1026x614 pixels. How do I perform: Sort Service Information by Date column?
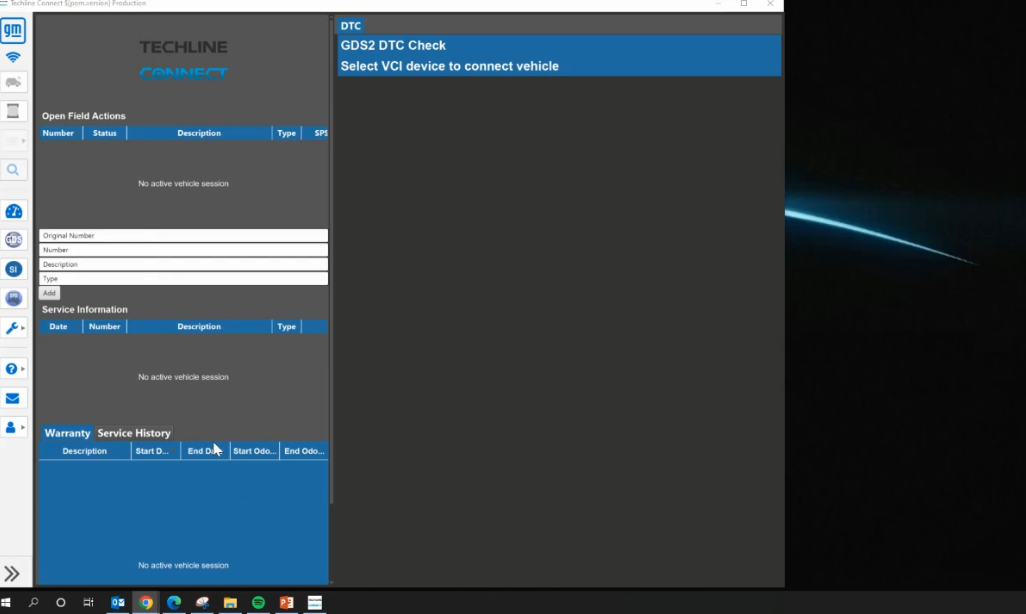[58, 327]
